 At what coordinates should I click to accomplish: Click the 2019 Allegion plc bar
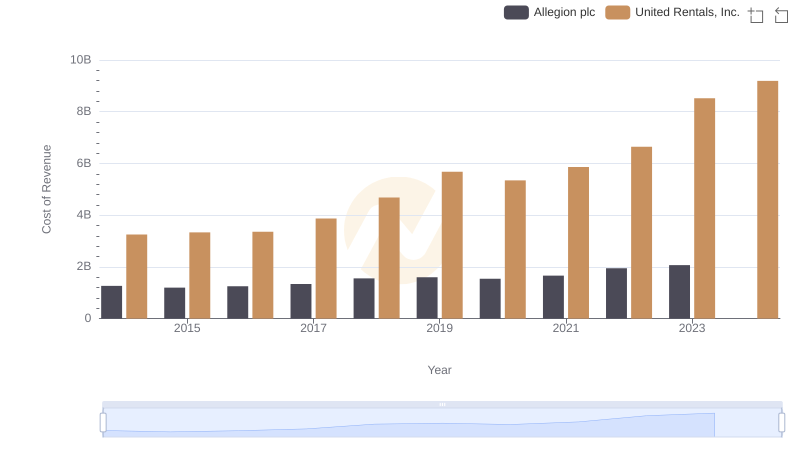point(427,298)
